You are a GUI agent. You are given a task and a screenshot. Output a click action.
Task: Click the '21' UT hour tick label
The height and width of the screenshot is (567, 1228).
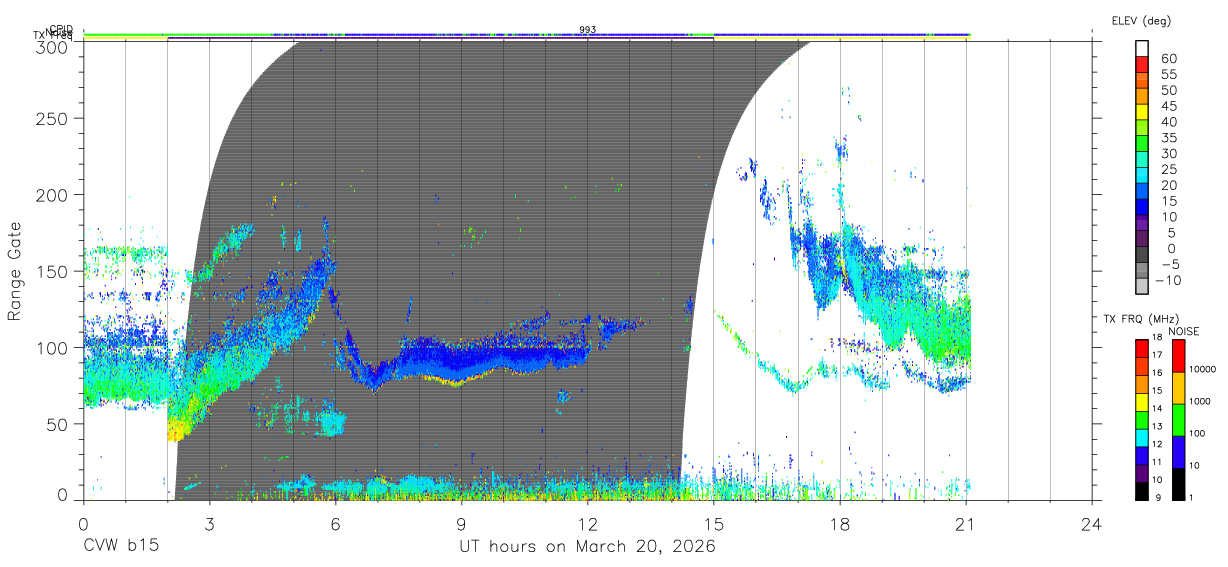tap(966, 523)
